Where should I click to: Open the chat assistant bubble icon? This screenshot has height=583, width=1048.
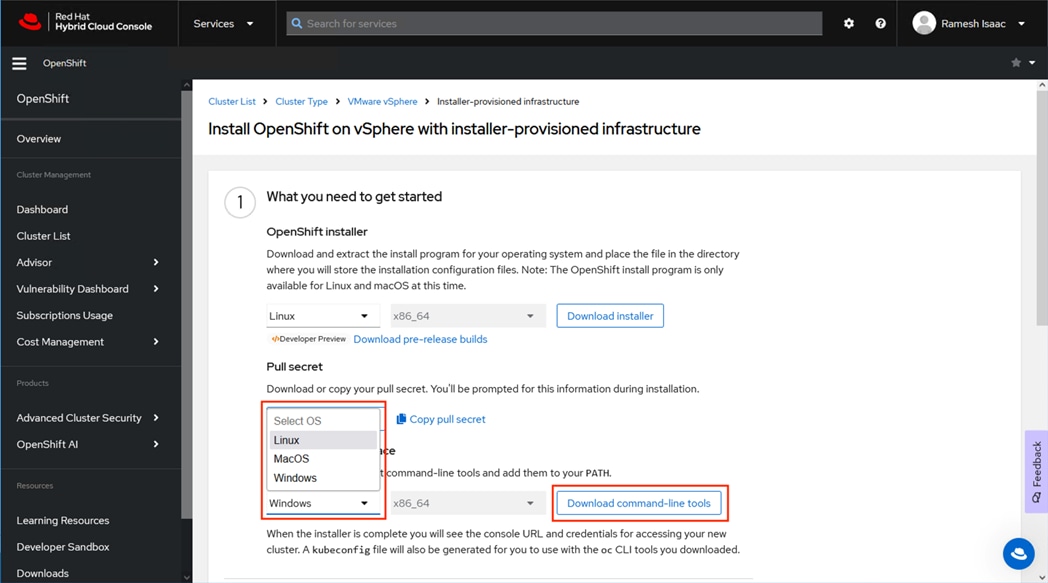[x=1018, y=553]
